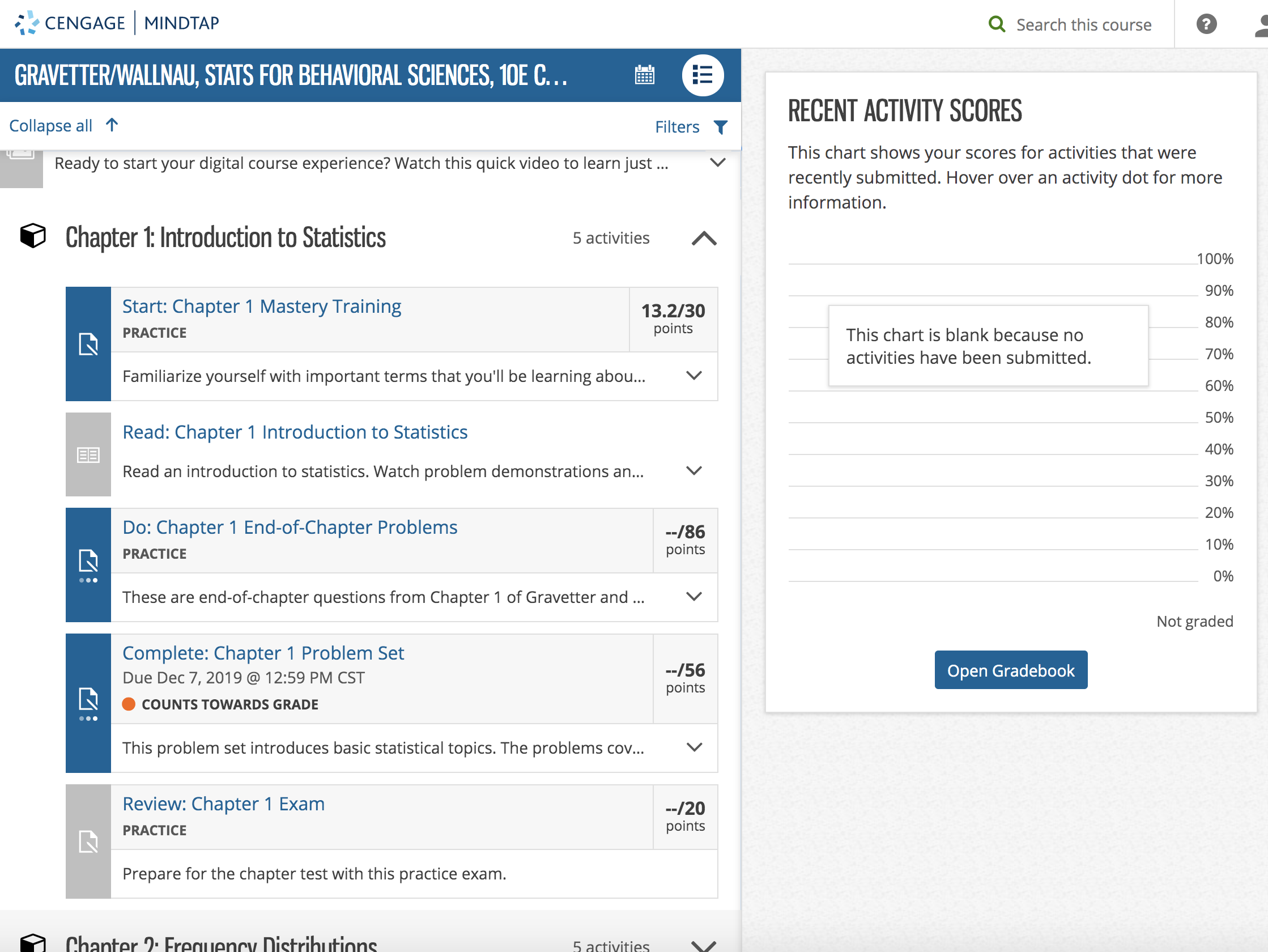Click the Collapse all link
Image resolution: width=1268 pixels, height=952 pixels.
click(50, 126)
